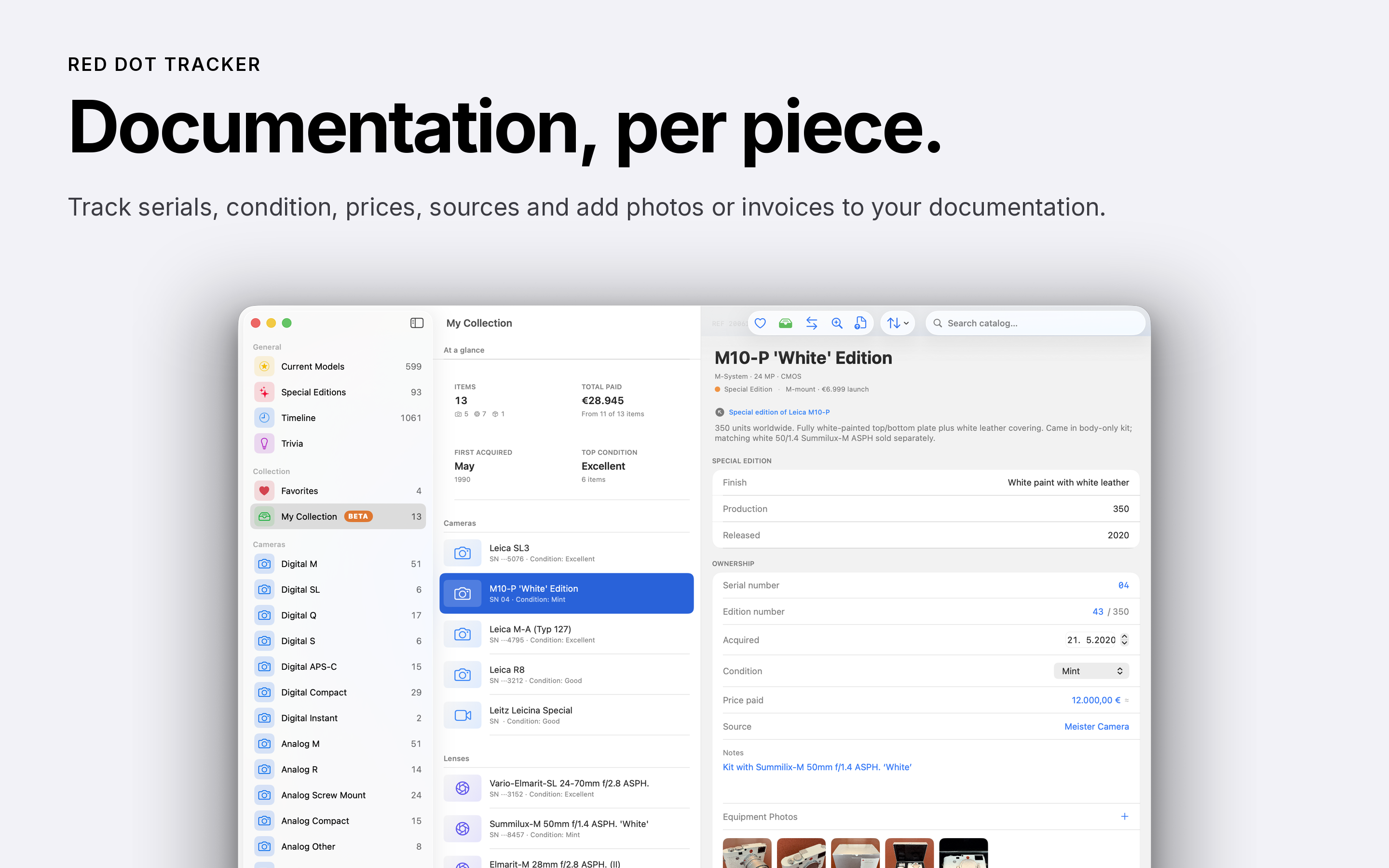Open Timeline in sidebar
The image size is (1389, 868).
(338, 418)
